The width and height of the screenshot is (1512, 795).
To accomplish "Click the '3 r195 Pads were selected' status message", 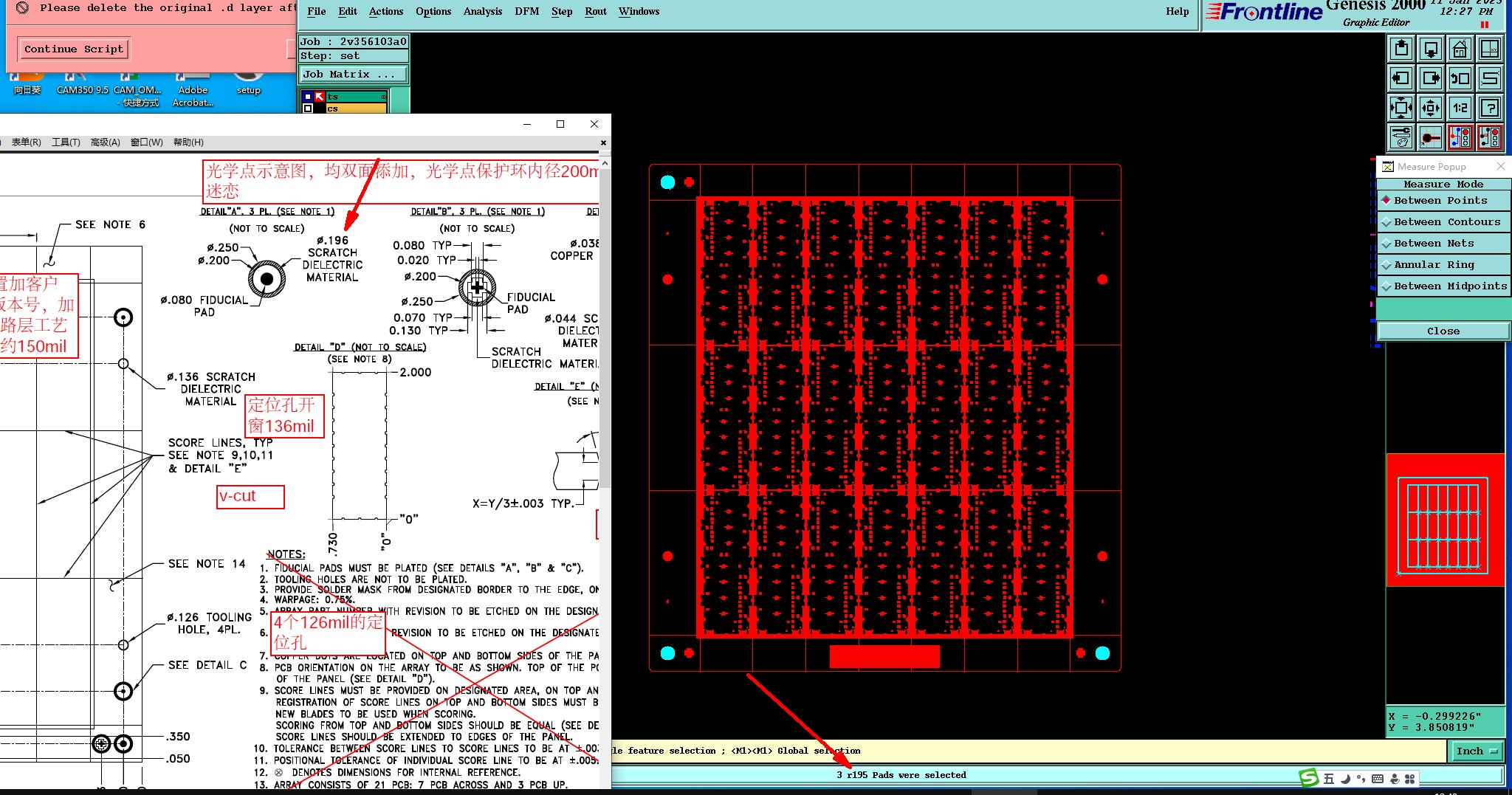I will 901,775.
